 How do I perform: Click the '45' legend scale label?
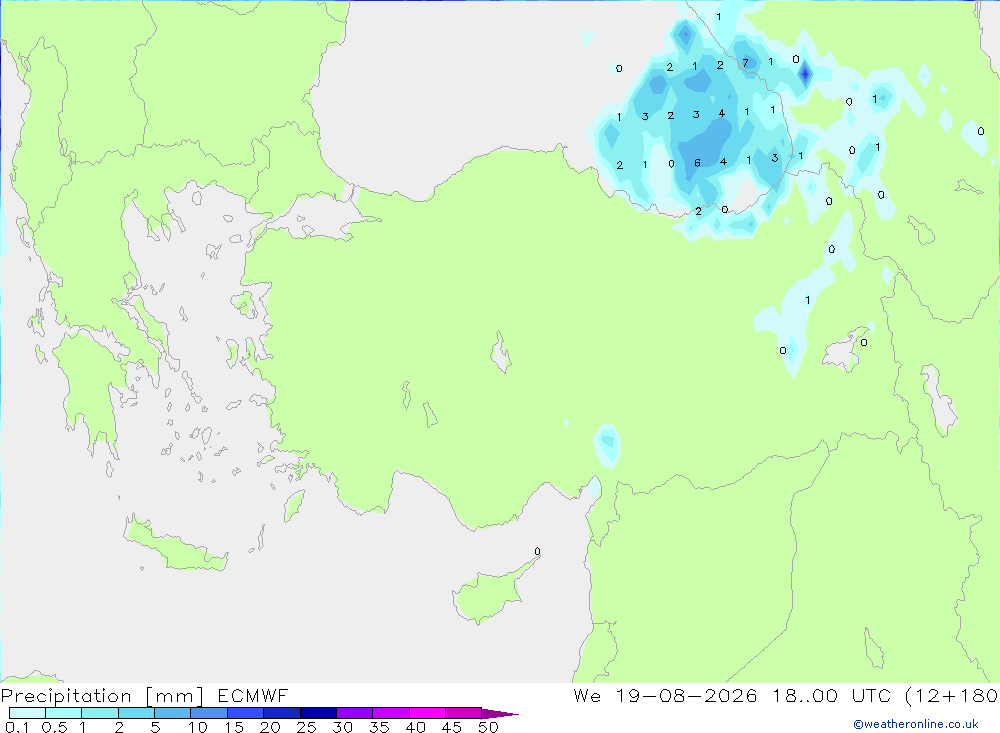[x=452, y=727]
